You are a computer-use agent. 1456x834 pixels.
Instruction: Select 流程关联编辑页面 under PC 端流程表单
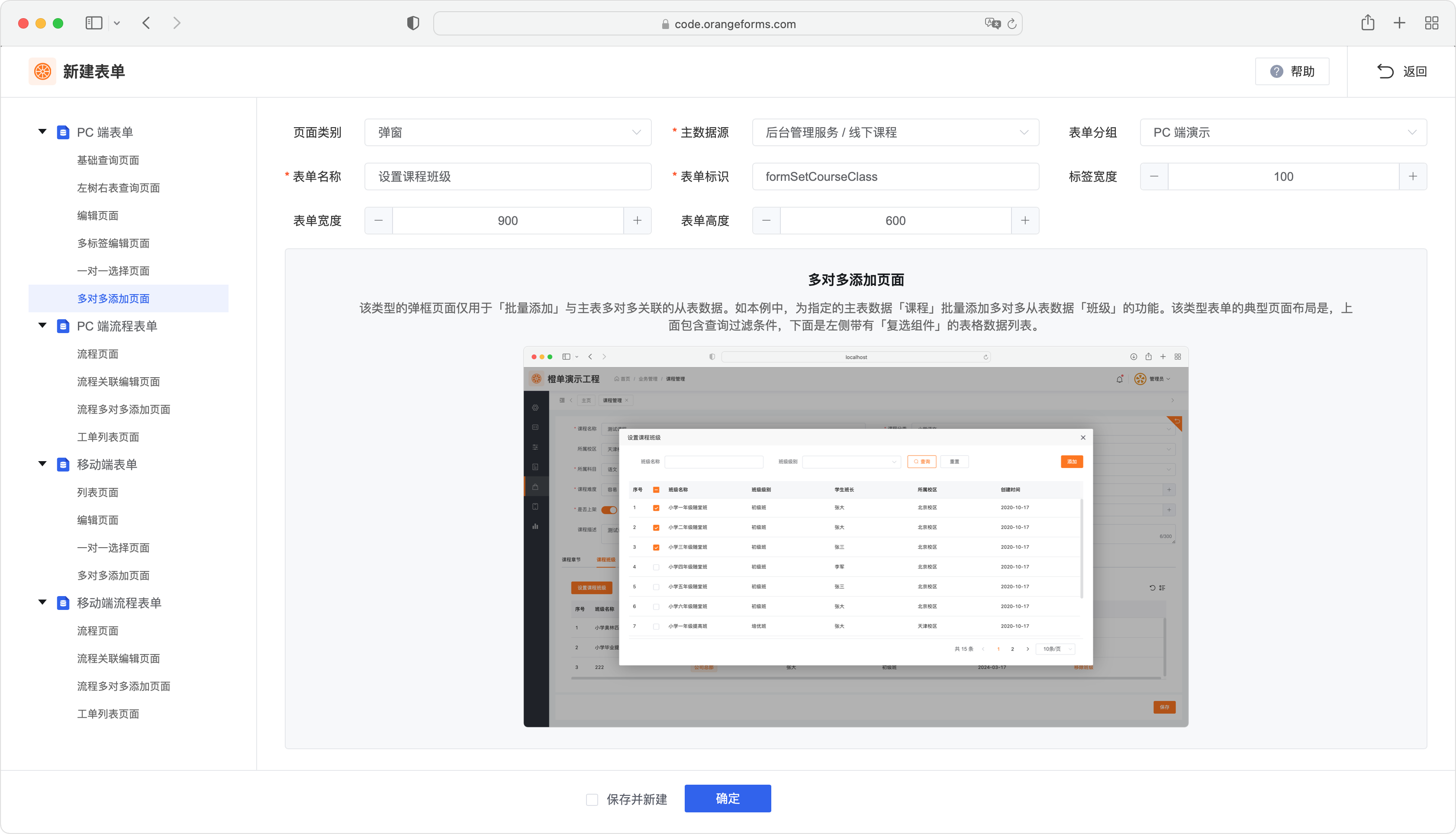click(119, 382)
